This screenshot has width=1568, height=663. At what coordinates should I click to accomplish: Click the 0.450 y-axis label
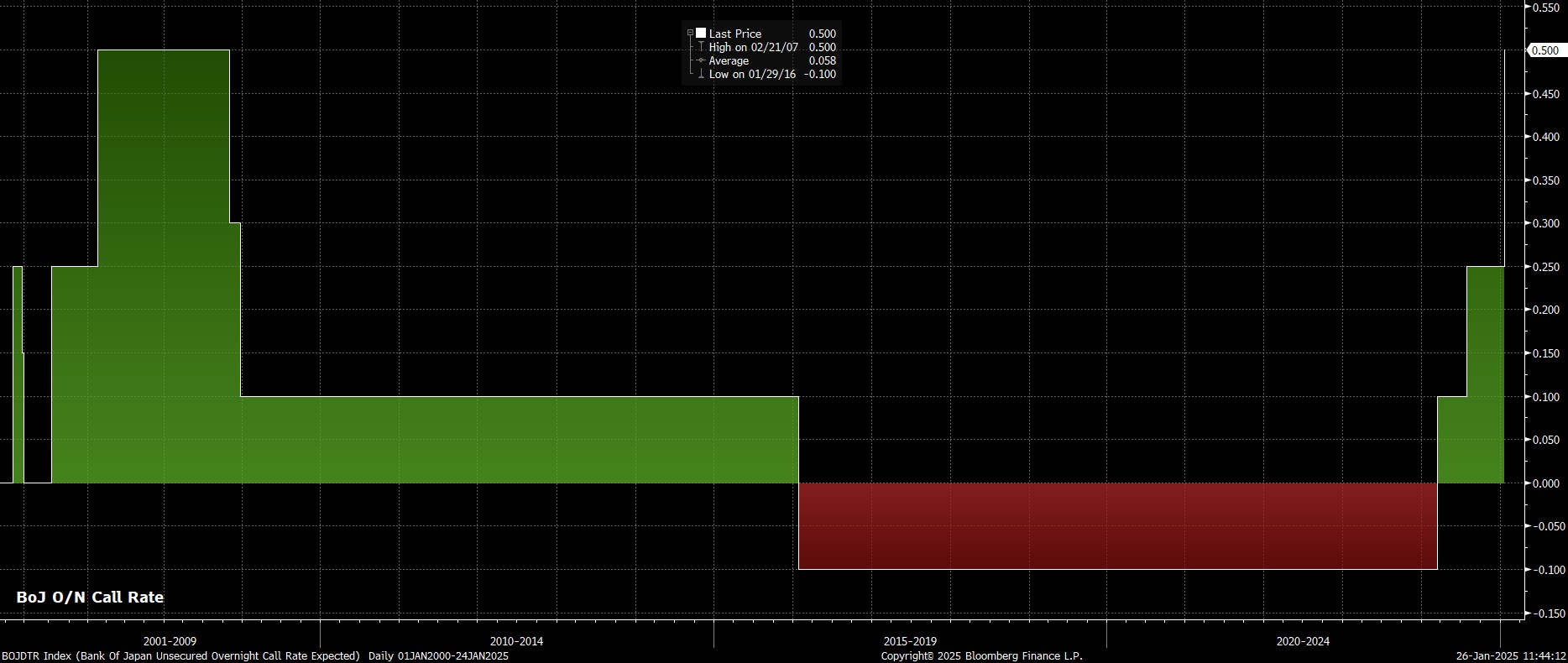pyautogui.click(x=1545, y=94)
